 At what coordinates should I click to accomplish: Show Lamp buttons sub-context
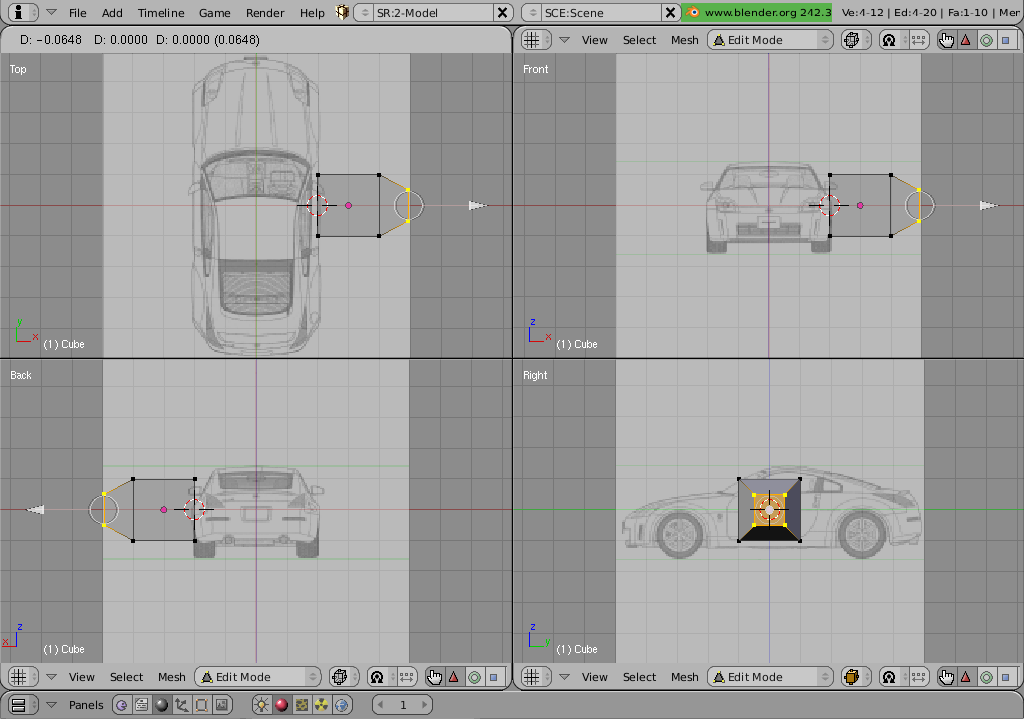[x=262, y=705]
